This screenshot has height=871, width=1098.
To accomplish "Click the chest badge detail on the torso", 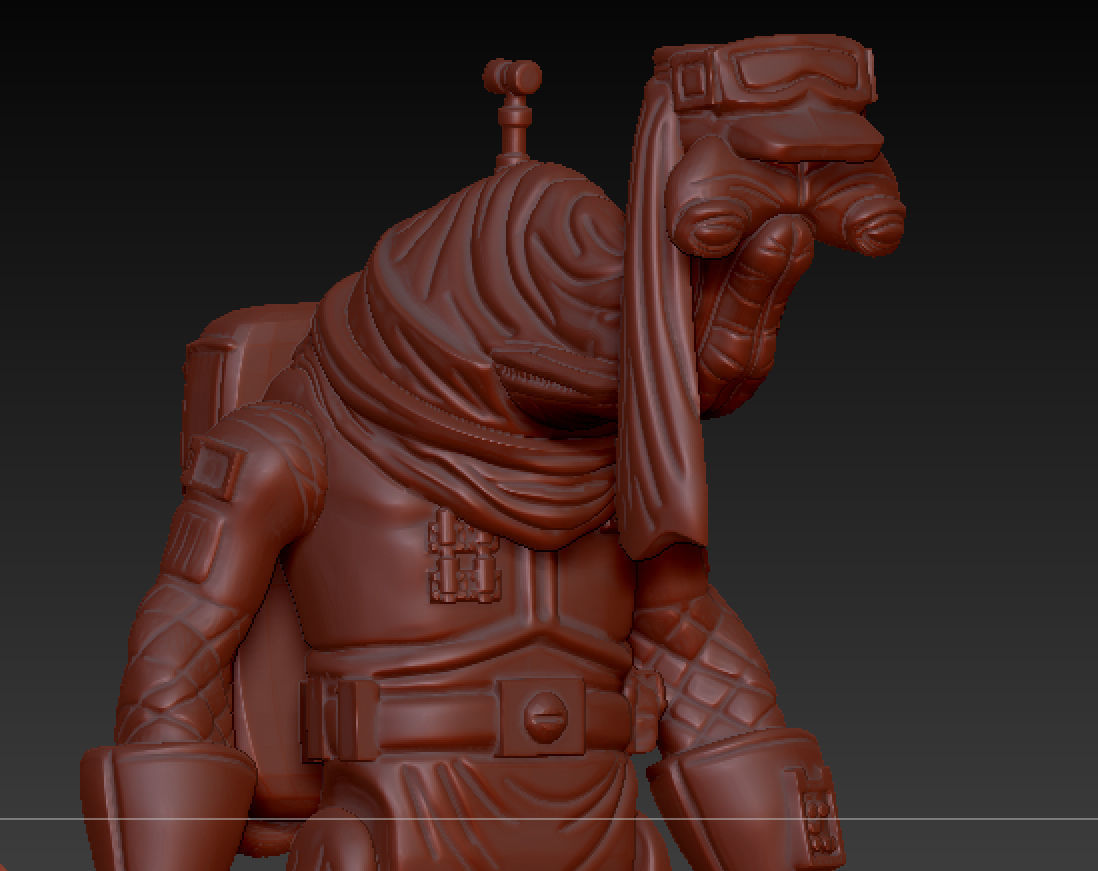I will 464,555.
